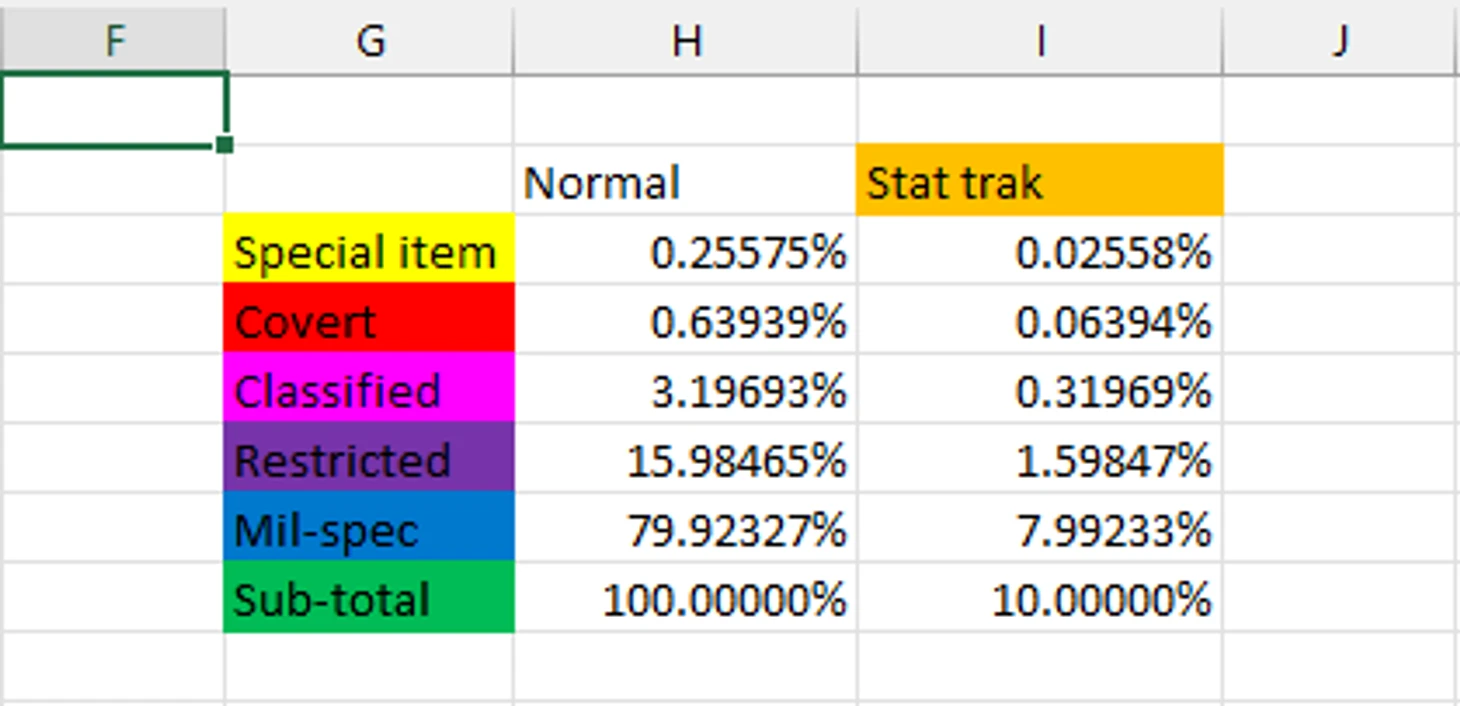Select the orange Stat trak cell
The image size is (1460, 706).
[x=1040, y=180]
